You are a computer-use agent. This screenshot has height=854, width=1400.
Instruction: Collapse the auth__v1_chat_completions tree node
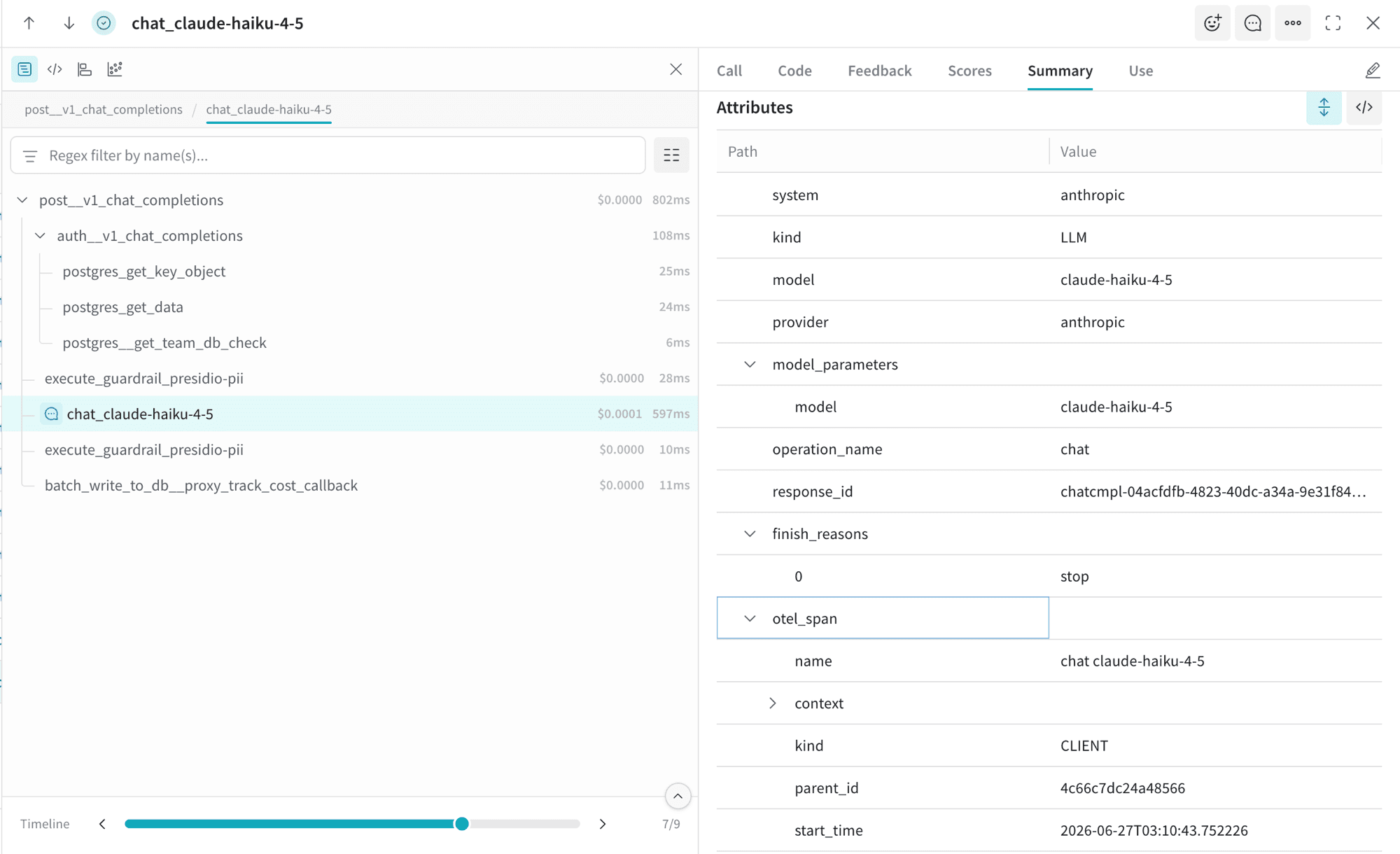pyautogui.click(x=40, y=236)
